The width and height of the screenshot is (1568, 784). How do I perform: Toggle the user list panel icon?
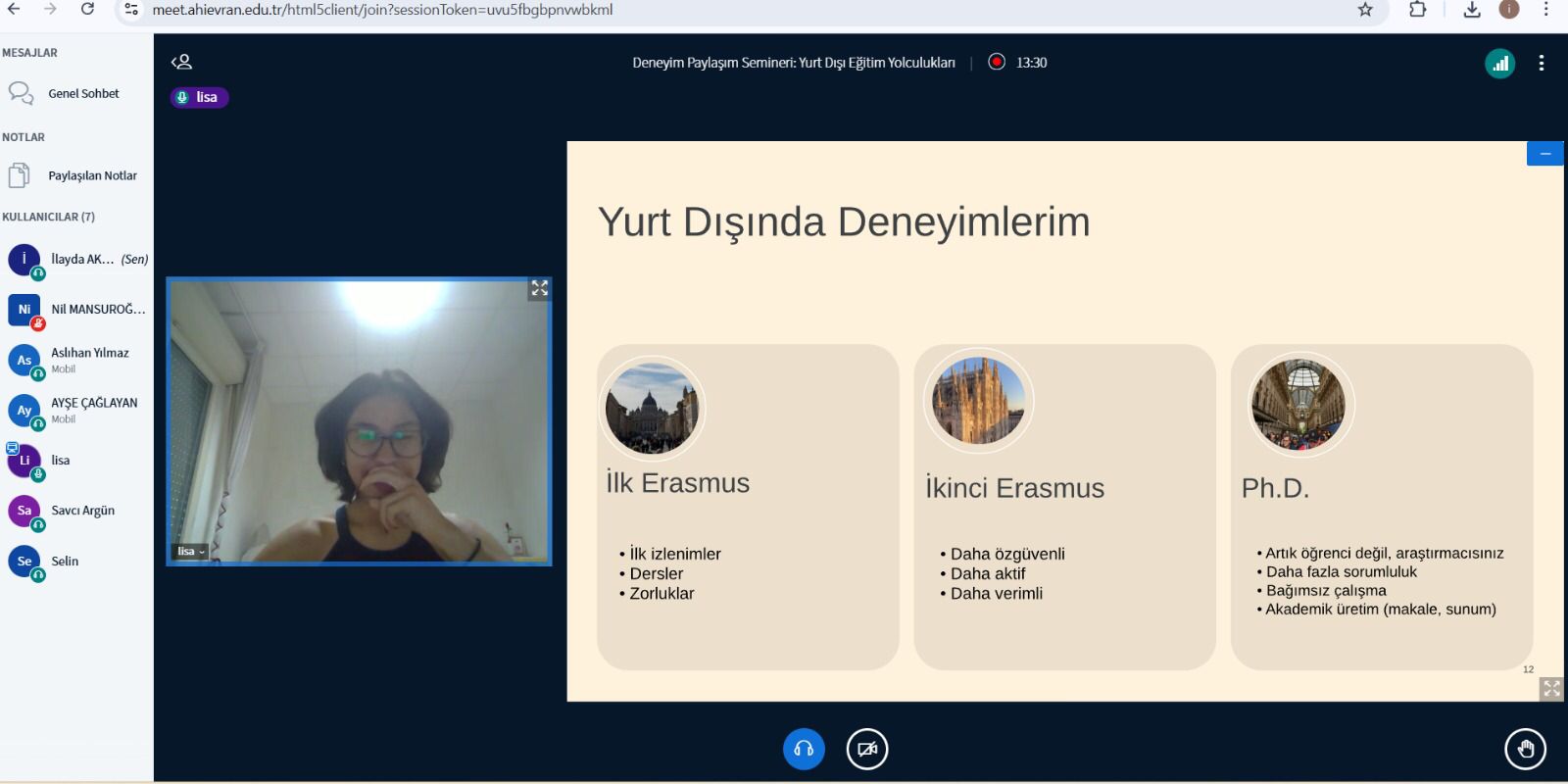point(181,62)
